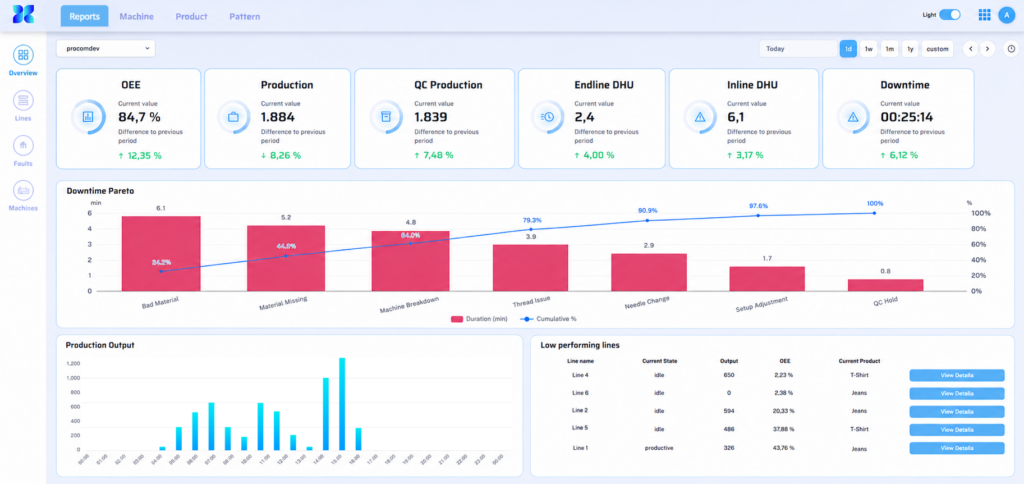1024x484 pixels.
Task: Open the apps grid icon in header
Action: coord(984,15)
